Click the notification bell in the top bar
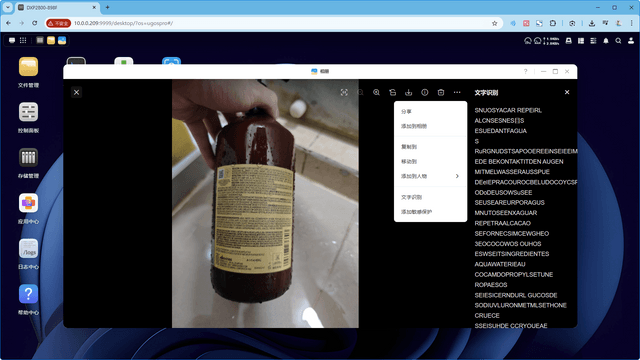640x360 pixels. pos(606,40)
